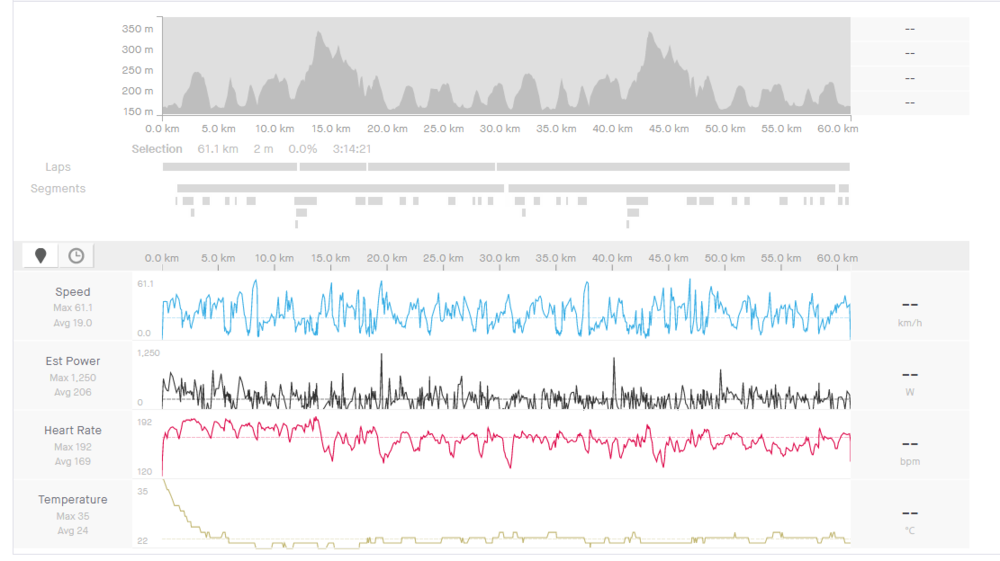Select the first lap bar
The width and height of the screenshot is (1000, 561).
click(229, 167)
